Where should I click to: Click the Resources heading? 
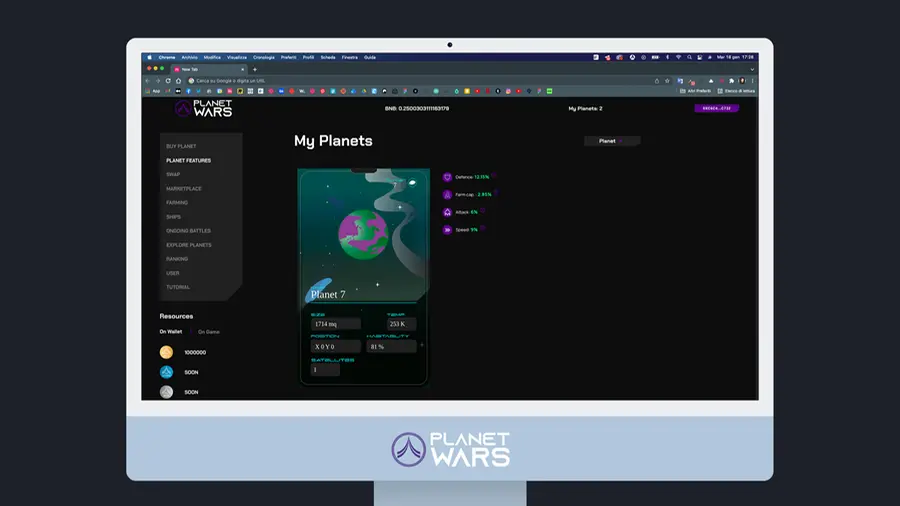point(176,316)
